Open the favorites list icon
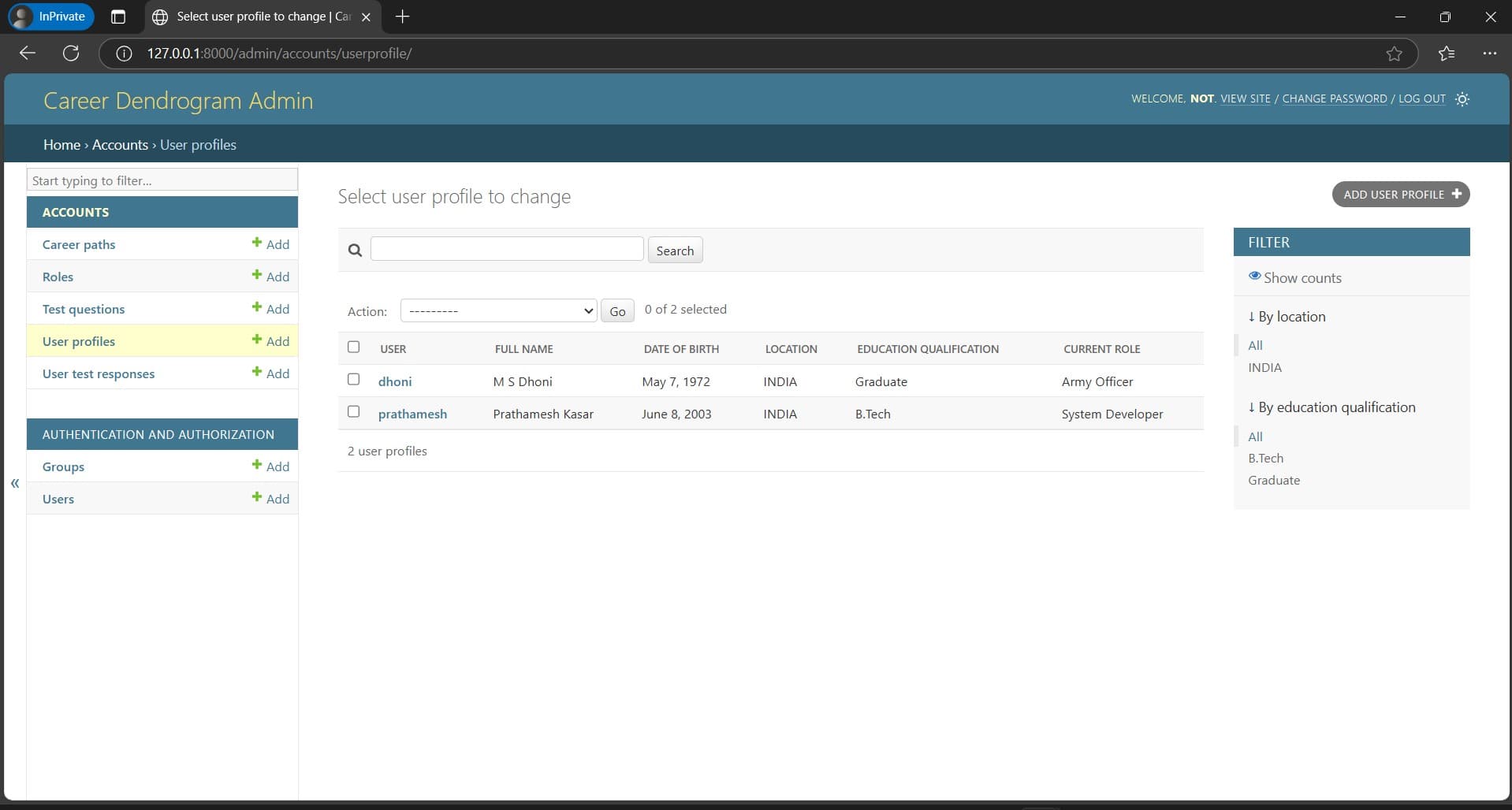 coord(1446,54)
